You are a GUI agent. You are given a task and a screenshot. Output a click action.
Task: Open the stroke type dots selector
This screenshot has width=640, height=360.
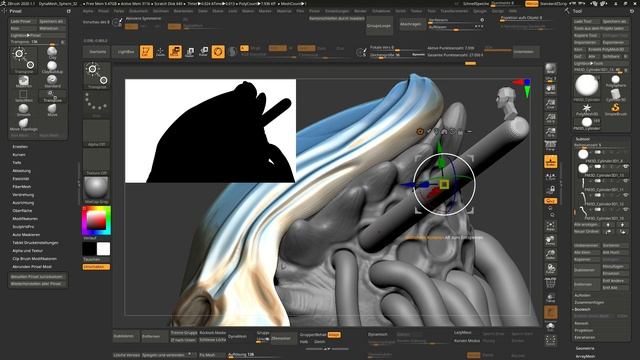(97, 104)
